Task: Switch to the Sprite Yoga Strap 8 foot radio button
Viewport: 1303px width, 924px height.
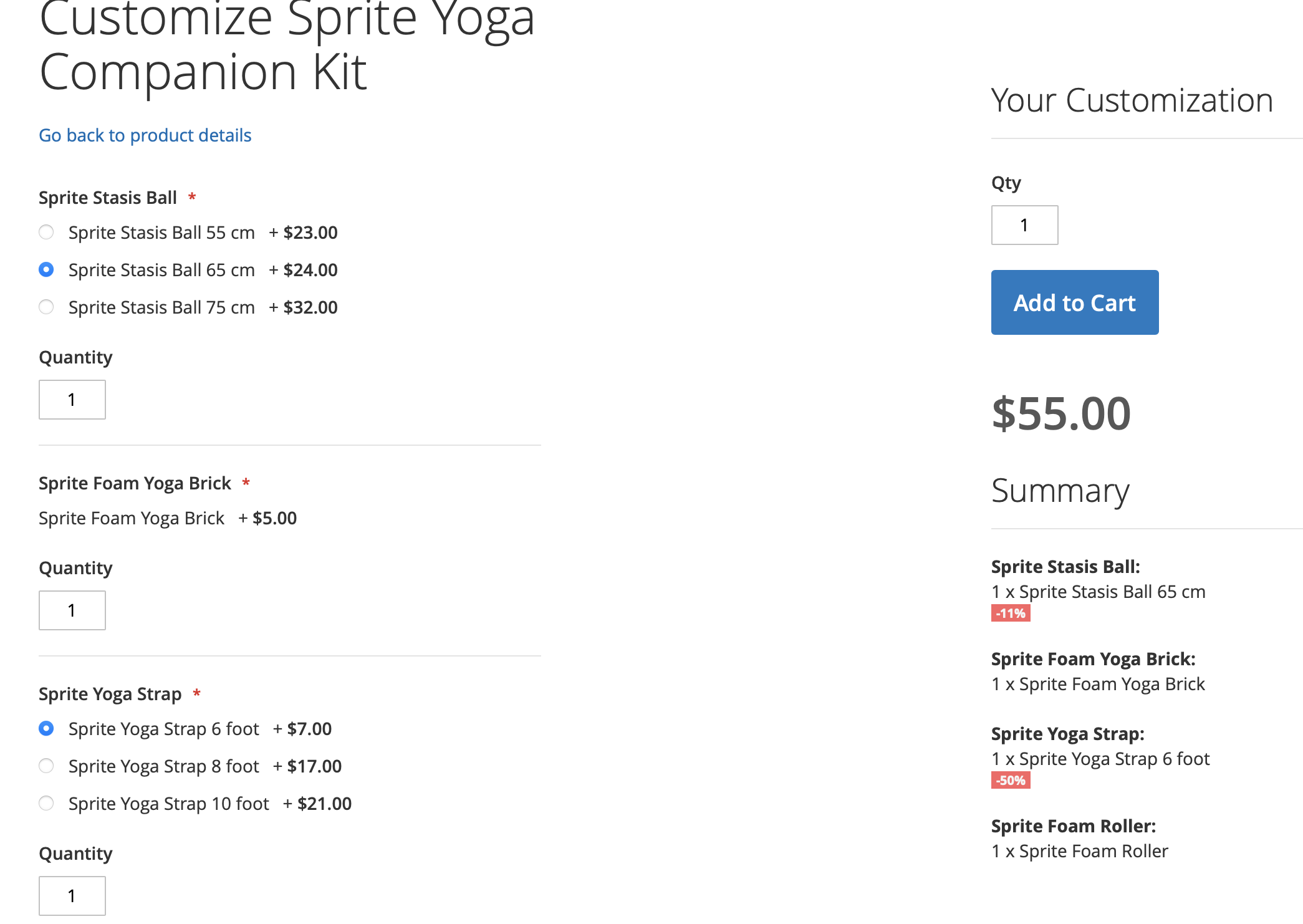Action: (x=46, y=766)
